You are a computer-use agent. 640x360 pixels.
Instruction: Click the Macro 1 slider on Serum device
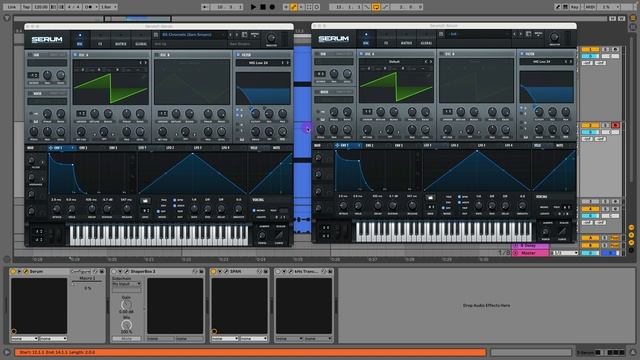pyautogui.click(x=87, y=282)
